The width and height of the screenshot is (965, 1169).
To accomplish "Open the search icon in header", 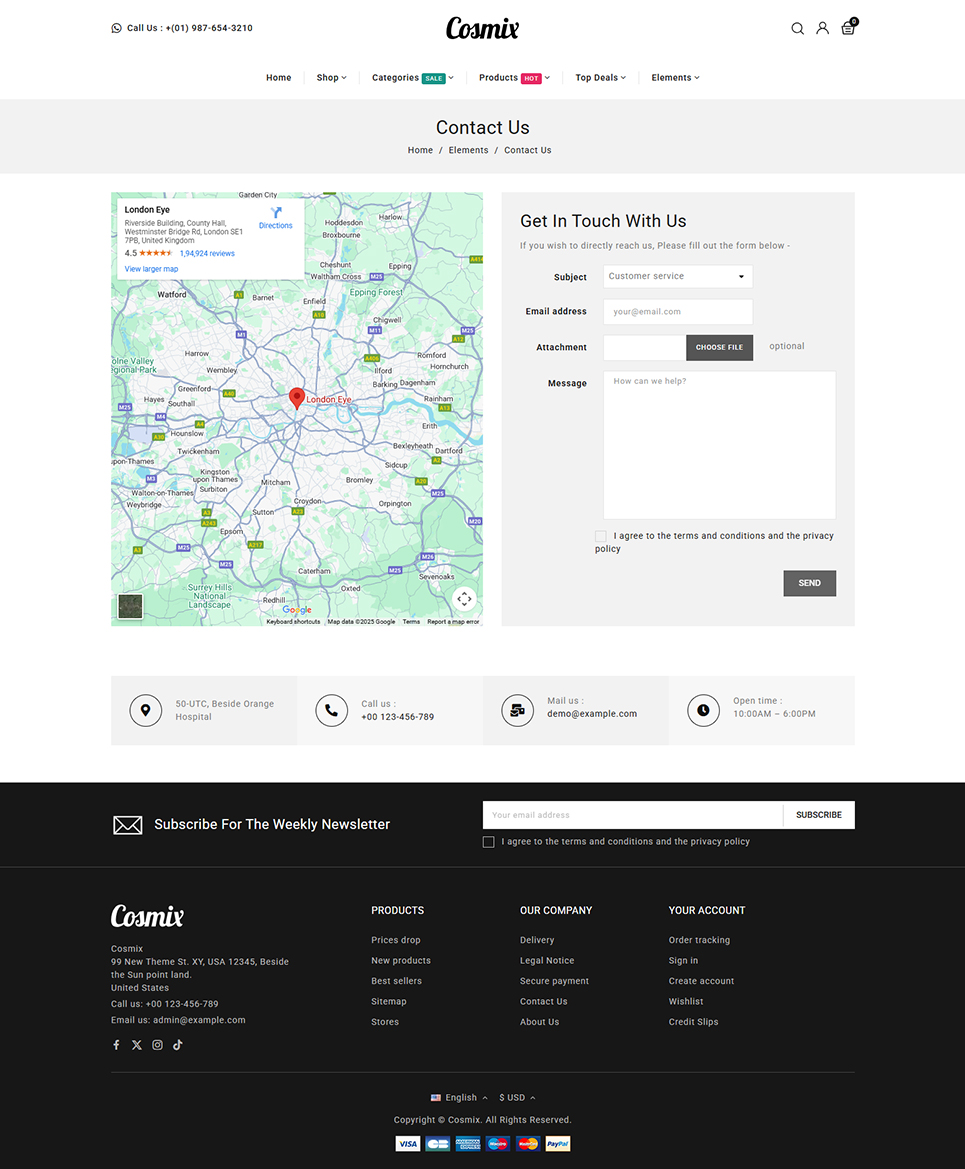I will click(797, 29).
